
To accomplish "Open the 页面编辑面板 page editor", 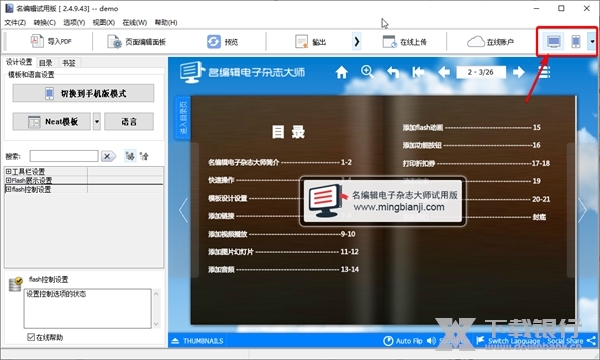I will (137, 42).
